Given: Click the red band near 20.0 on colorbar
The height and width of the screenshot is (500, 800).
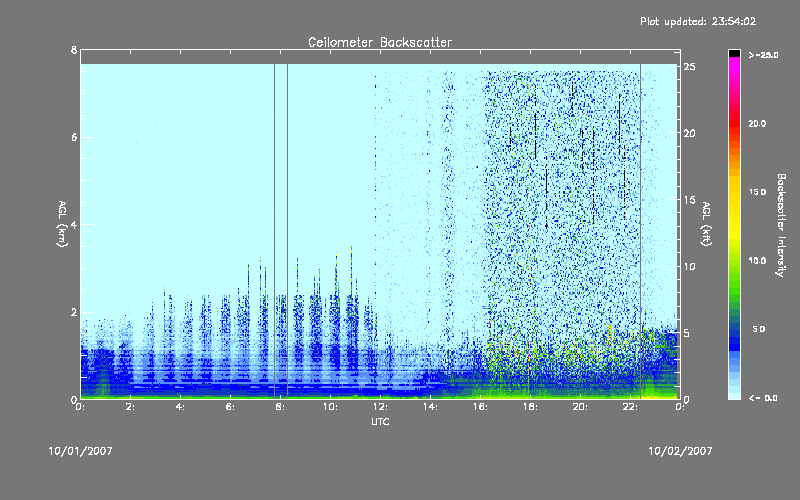Looking at the screenshot, I should point(734,123).
